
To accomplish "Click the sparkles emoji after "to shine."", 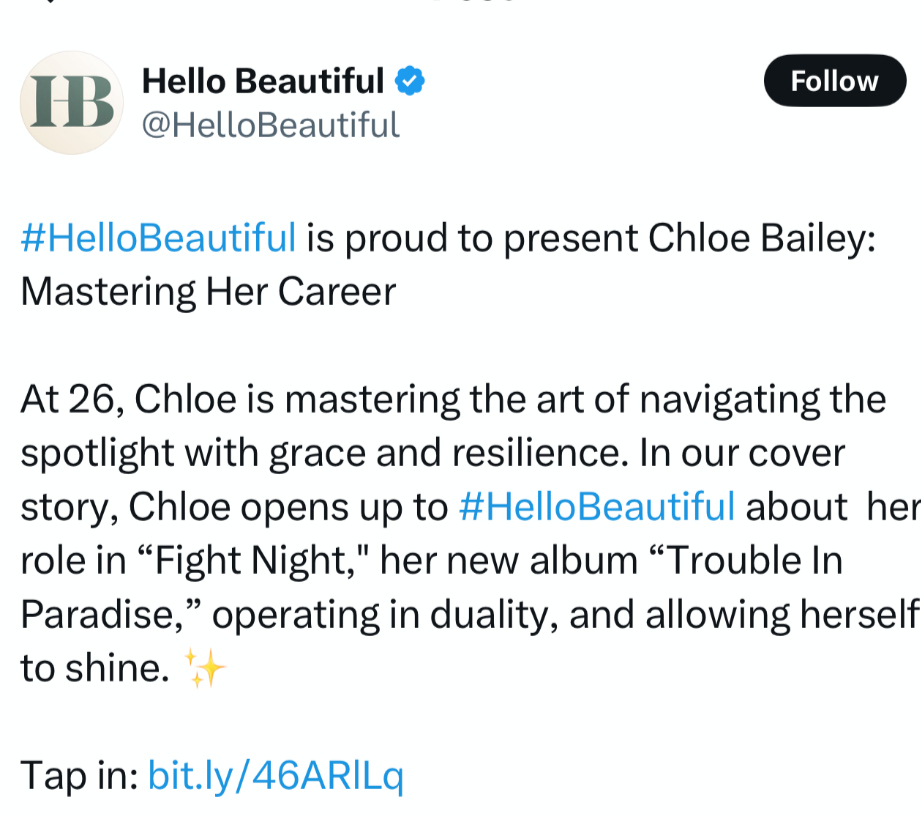I will coord(206,669).
